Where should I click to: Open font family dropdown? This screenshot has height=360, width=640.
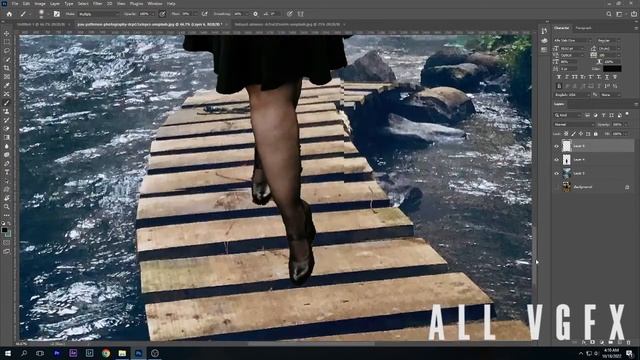[573, 41]
